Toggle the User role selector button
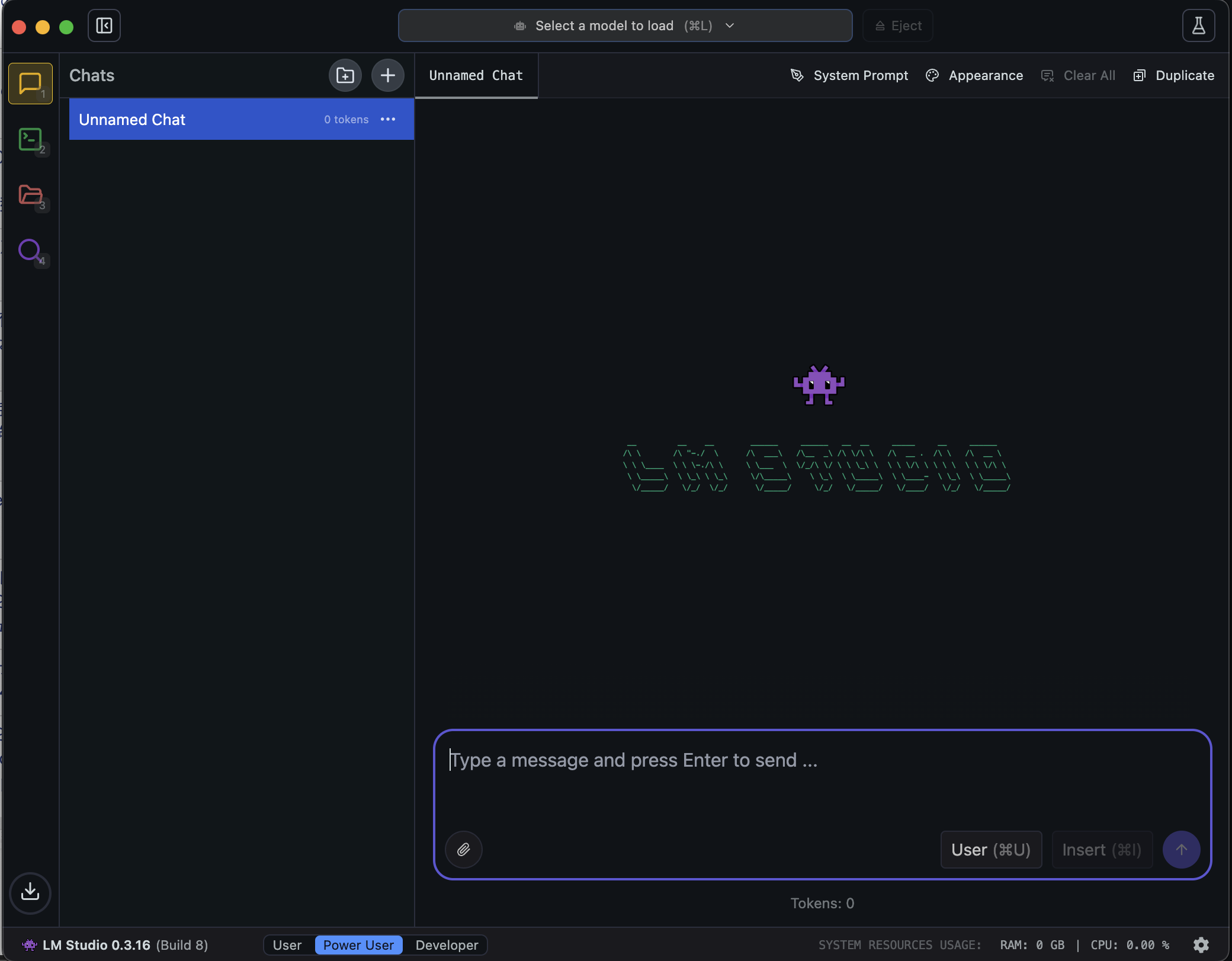Image resolution: width=1232 pixels, height=961 pixels. click(990, 850)
